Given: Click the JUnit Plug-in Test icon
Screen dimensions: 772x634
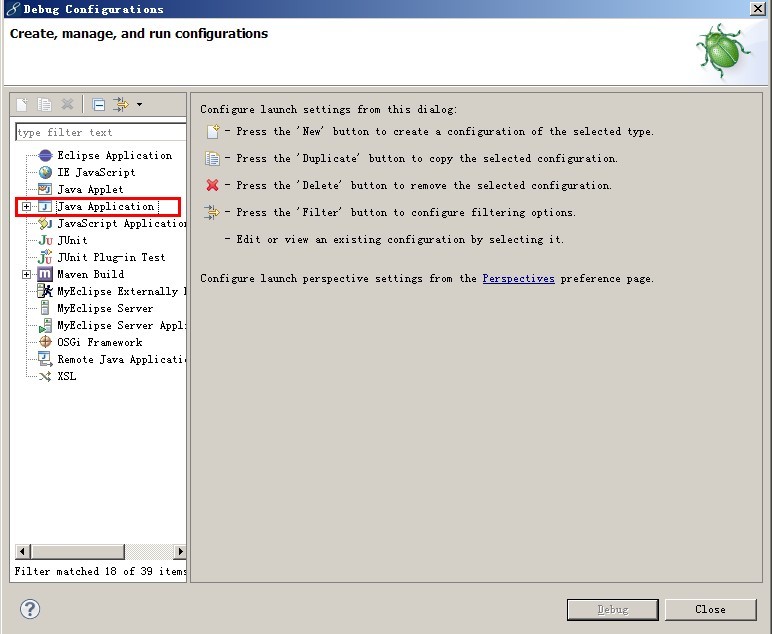Looking at the screenshot, I should [45, 257].
